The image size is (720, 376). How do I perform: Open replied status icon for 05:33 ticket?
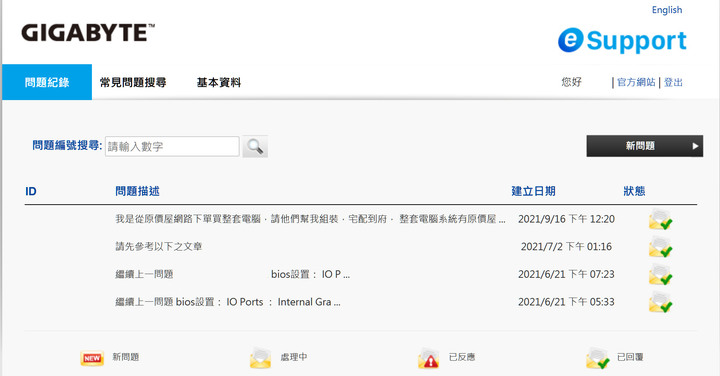(x=660, y=302)
